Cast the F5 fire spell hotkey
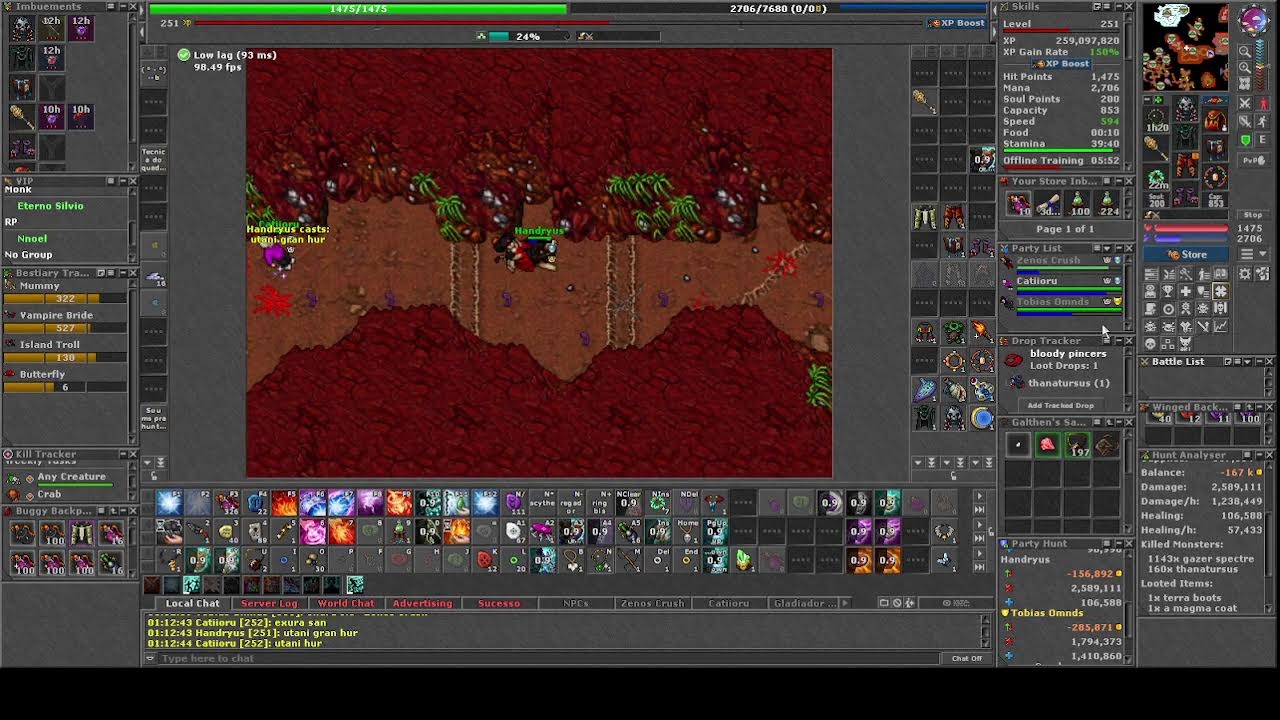 (x=285, y=502)
